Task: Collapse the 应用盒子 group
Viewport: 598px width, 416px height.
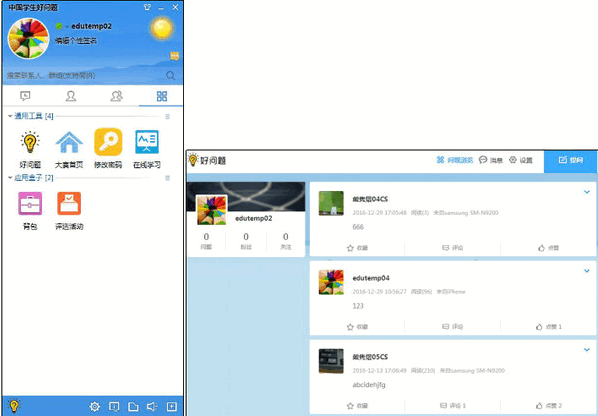Action: [10, 178]
